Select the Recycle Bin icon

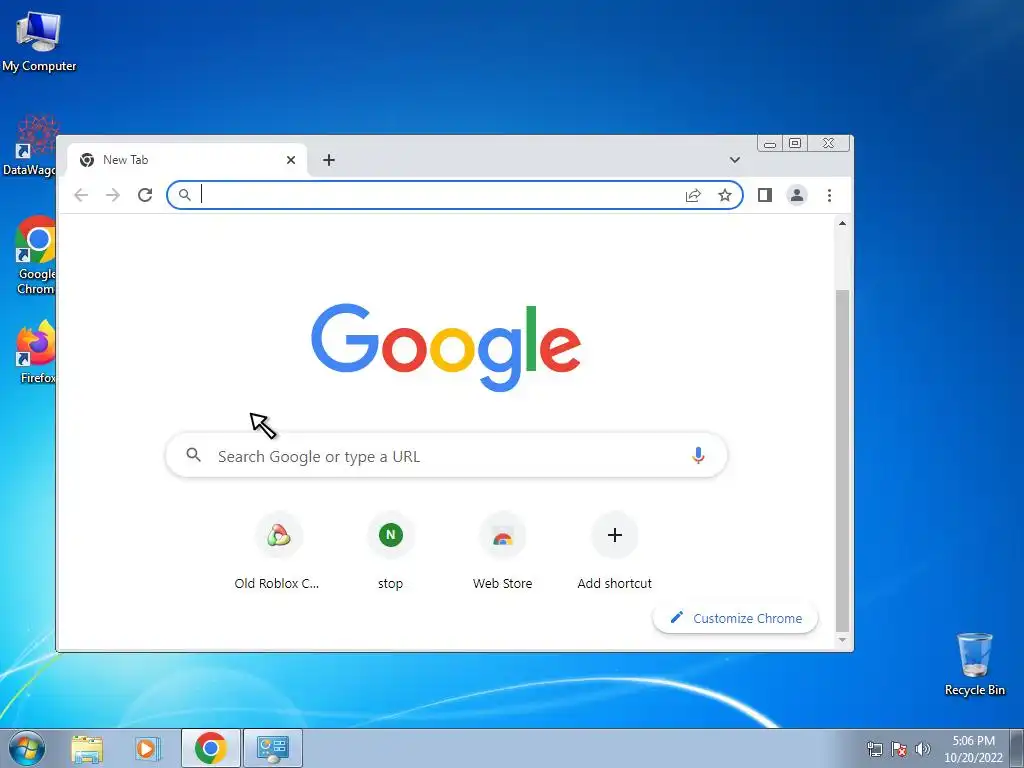click(x=974, y=664)
